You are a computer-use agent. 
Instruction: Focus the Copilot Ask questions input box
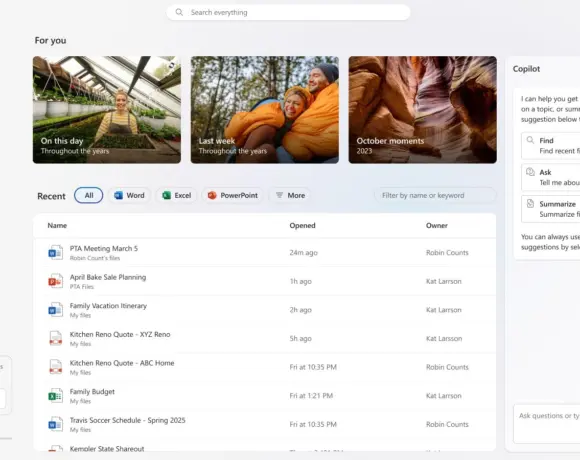[547, 424]
